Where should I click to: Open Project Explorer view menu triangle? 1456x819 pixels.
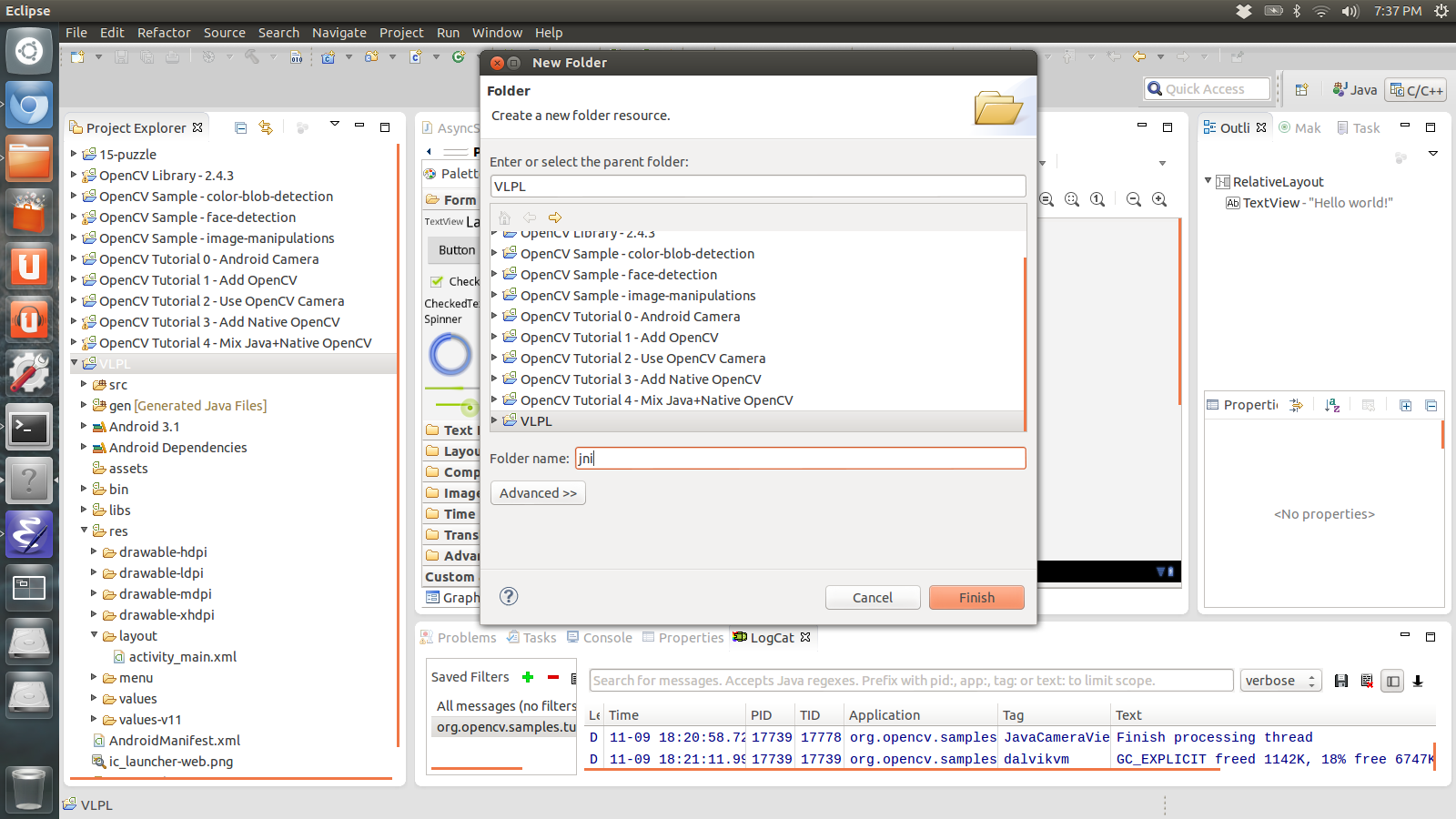[334, 125]
